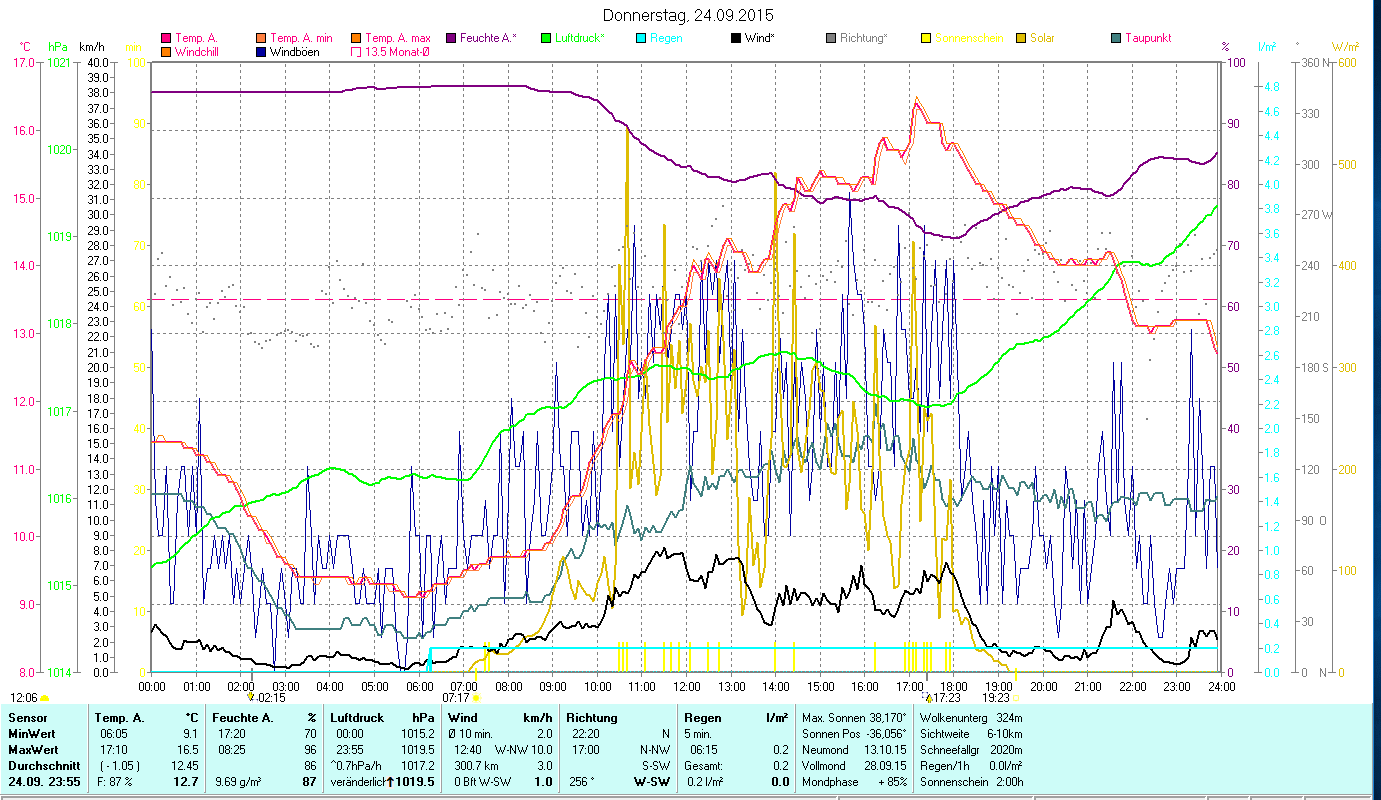
Task: Click the Luftdruck green legend square
Action: pyautogui.click(x=546, y=38)
